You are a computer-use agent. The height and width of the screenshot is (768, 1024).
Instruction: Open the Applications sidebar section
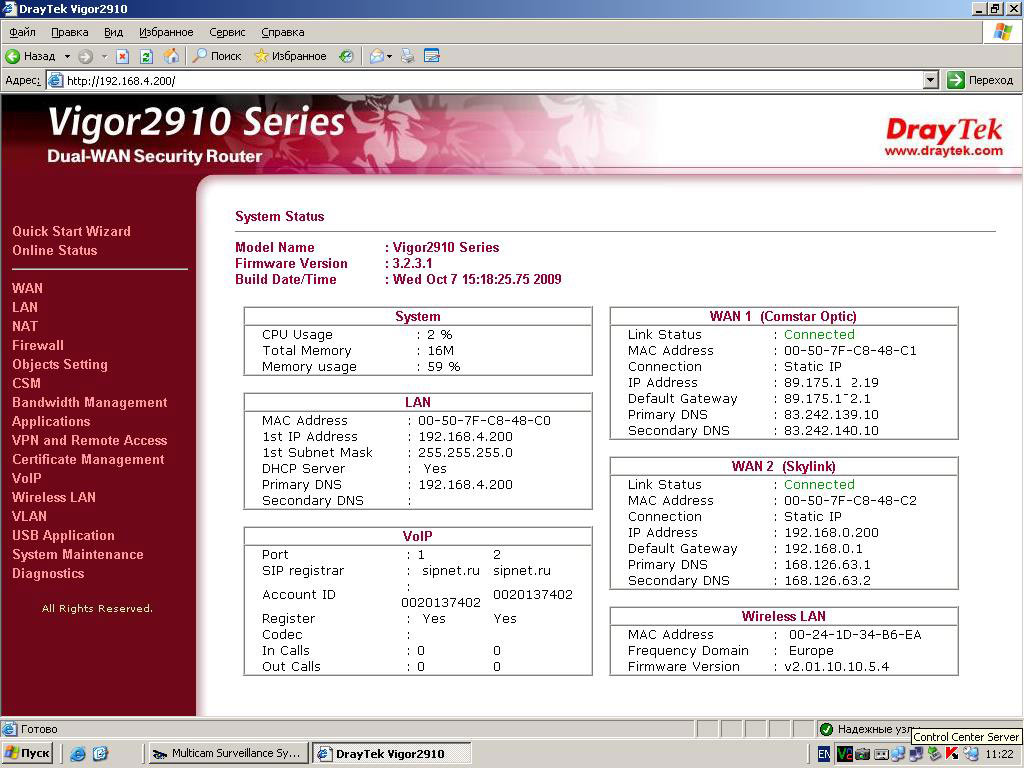pyautogui.click(x=51, y=421)
